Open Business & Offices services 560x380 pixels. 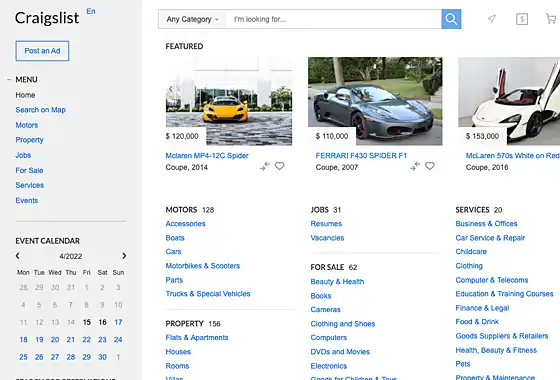tap(486, 224)
